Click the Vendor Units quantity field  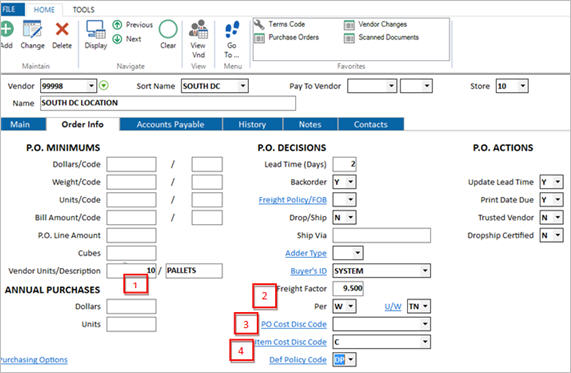(x=131, y=271)
